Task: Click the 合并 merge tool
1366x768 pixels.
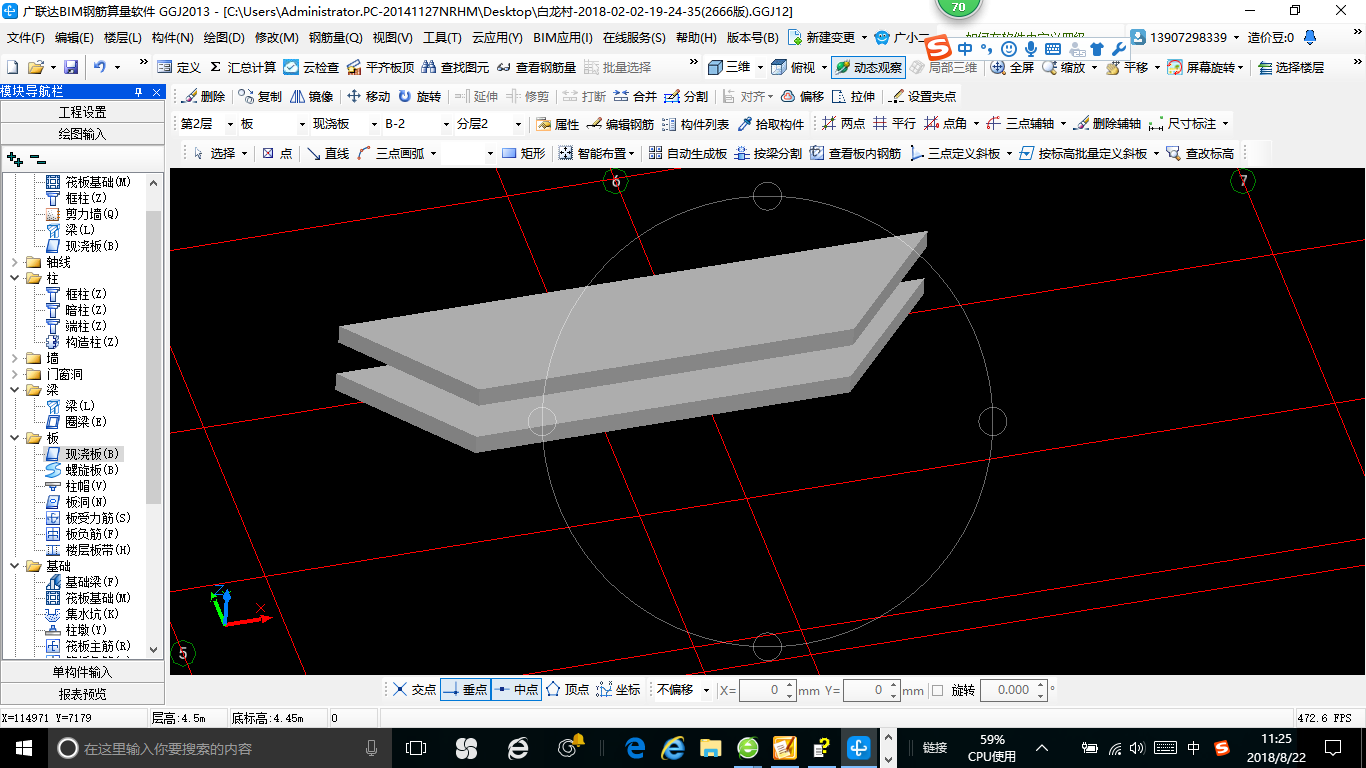Action: pos(635,97)
